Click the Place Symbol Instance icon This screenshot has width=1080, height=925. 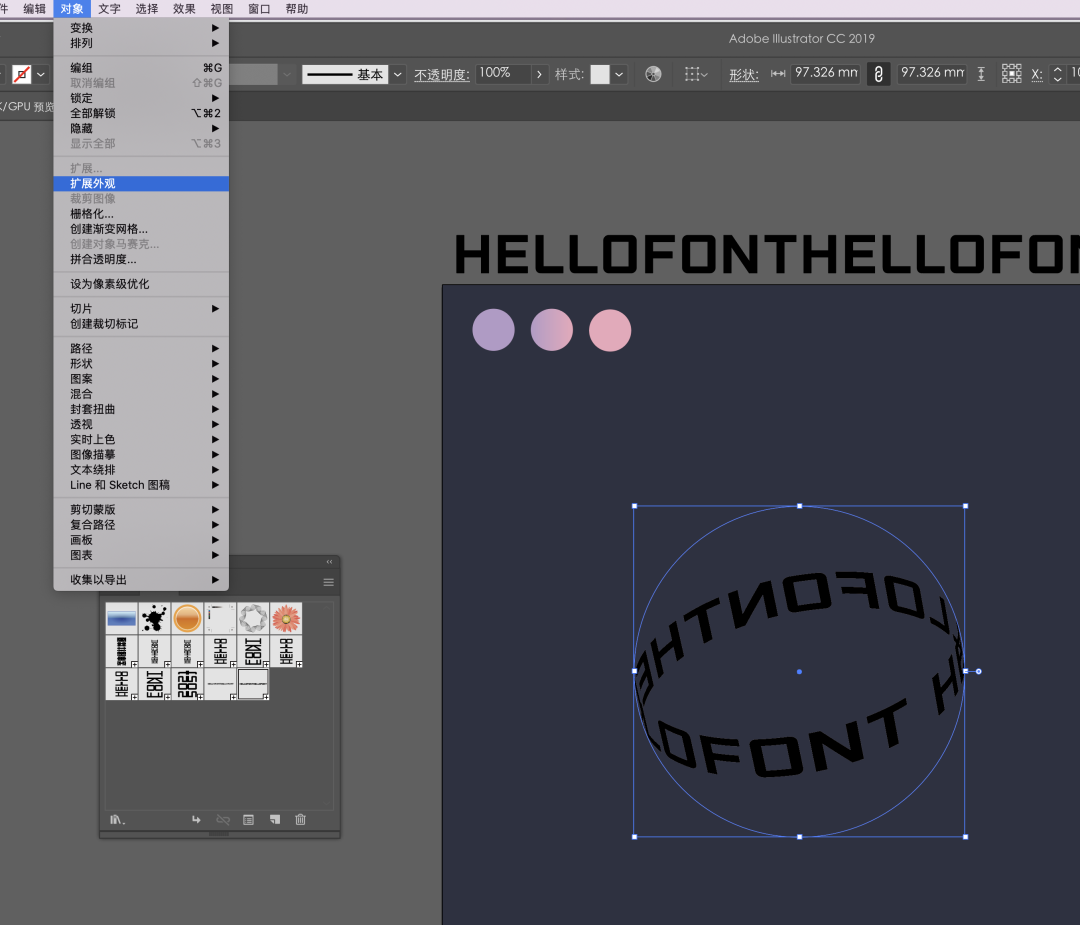tap(196, 820)
